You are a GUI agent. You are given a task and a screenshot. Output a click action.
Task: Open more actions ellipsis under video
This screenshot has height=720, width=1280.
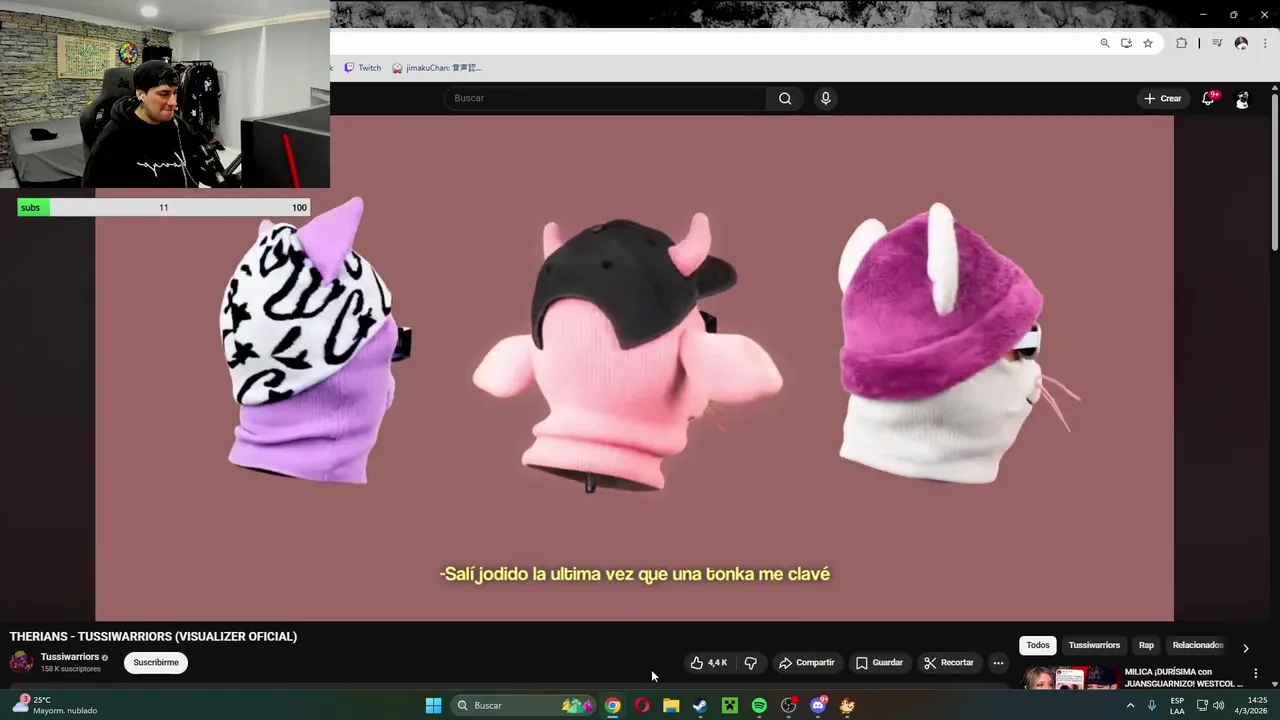[x=998, y=662]
